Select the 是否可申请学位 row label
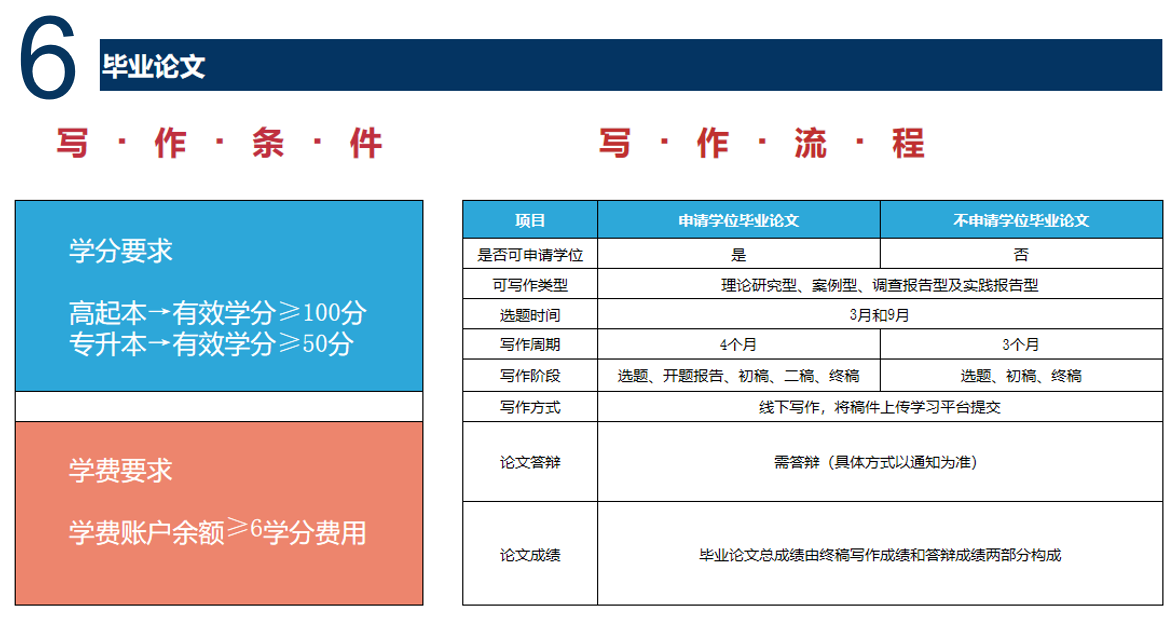Image resolution: width=1172 pixels, height=617 pixels. click(x=530, y=254)
